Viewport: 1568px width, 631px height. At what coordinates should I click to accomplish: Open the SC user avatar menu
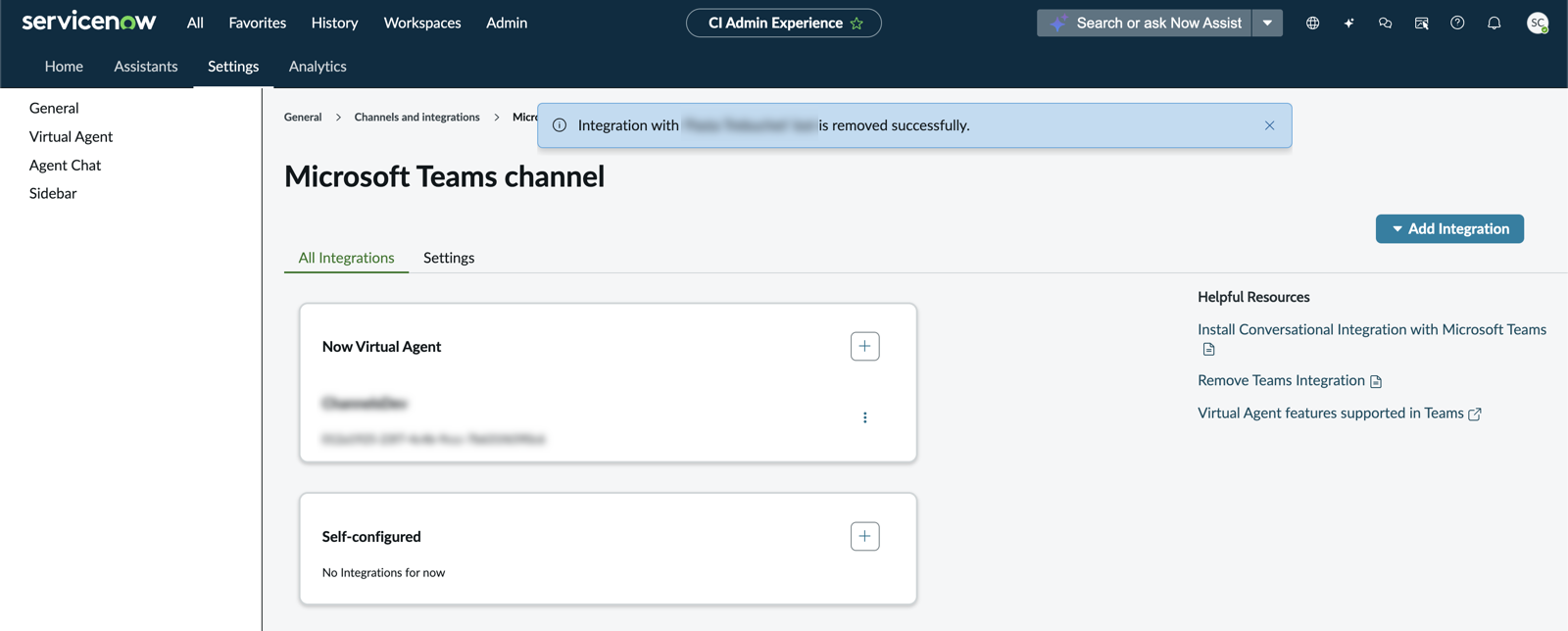click(1538, 23)
